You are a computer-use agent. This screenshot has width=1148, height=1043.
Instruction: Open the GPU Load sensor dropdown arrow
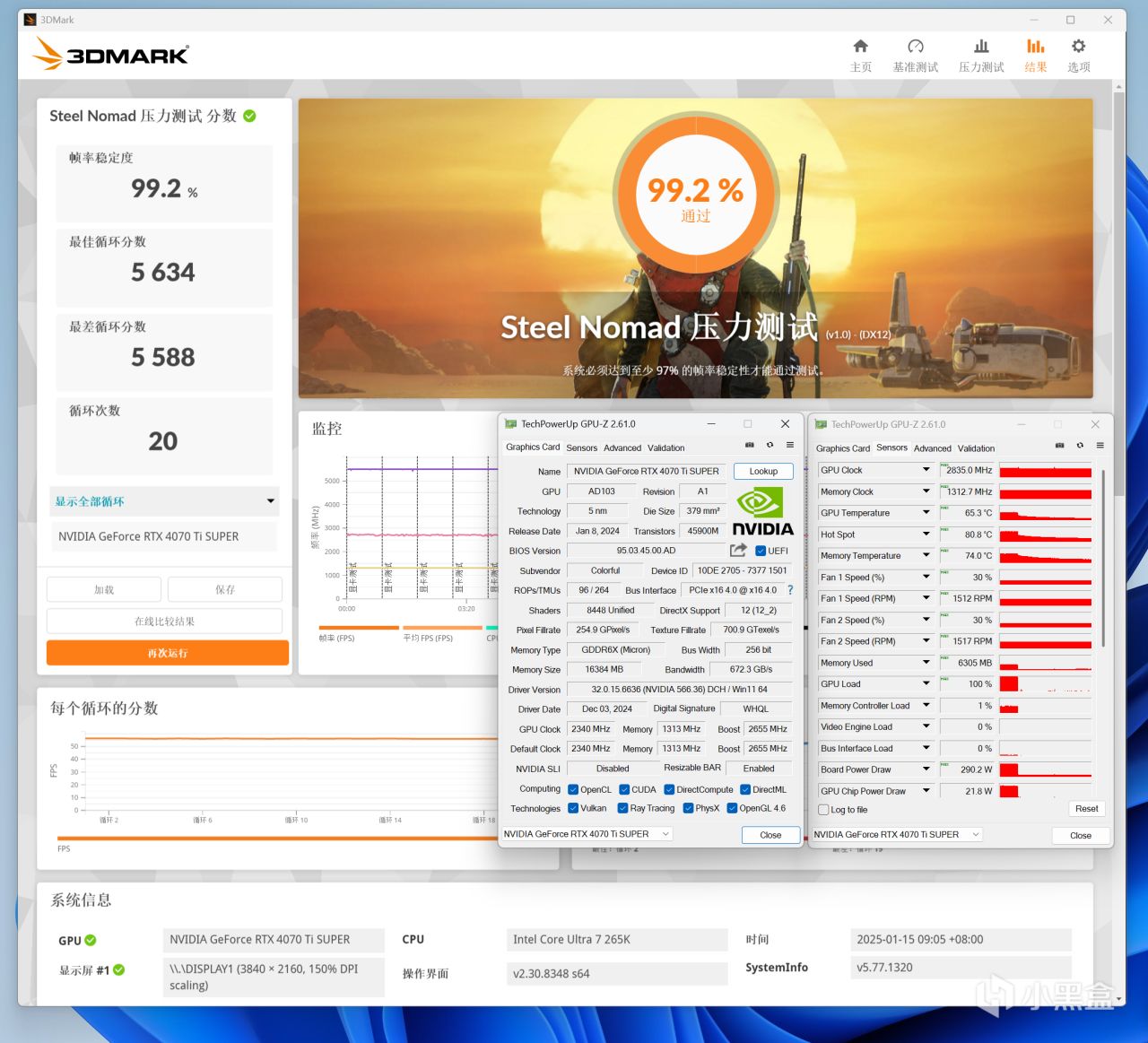[x=926, y=684]
